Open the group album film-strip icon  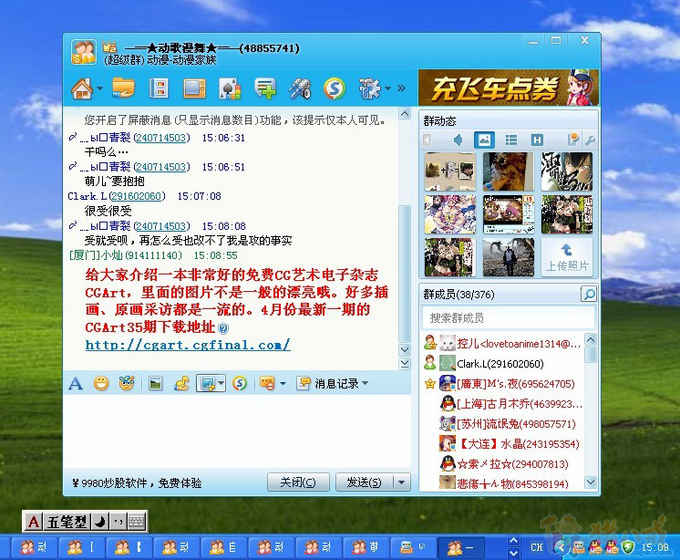159,88
